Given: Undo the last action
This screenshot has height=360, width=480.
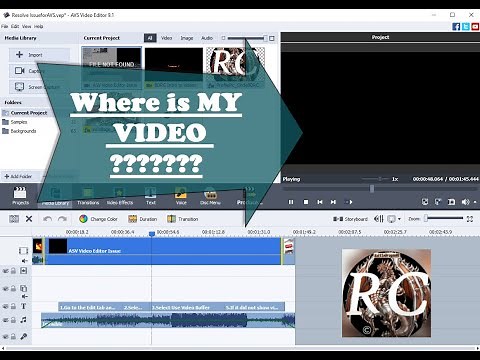Looking at the screenshot, I should (47, 219).
